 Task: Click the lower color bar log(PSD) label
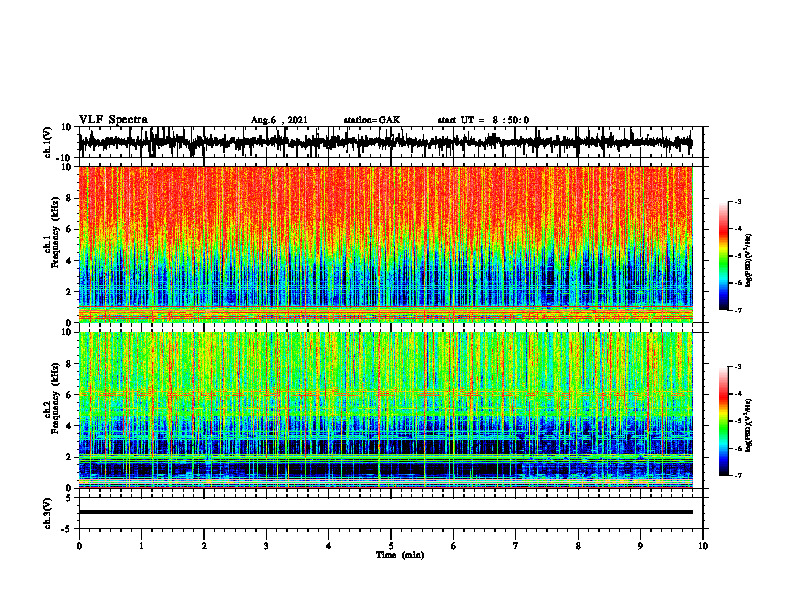[749, 425]
